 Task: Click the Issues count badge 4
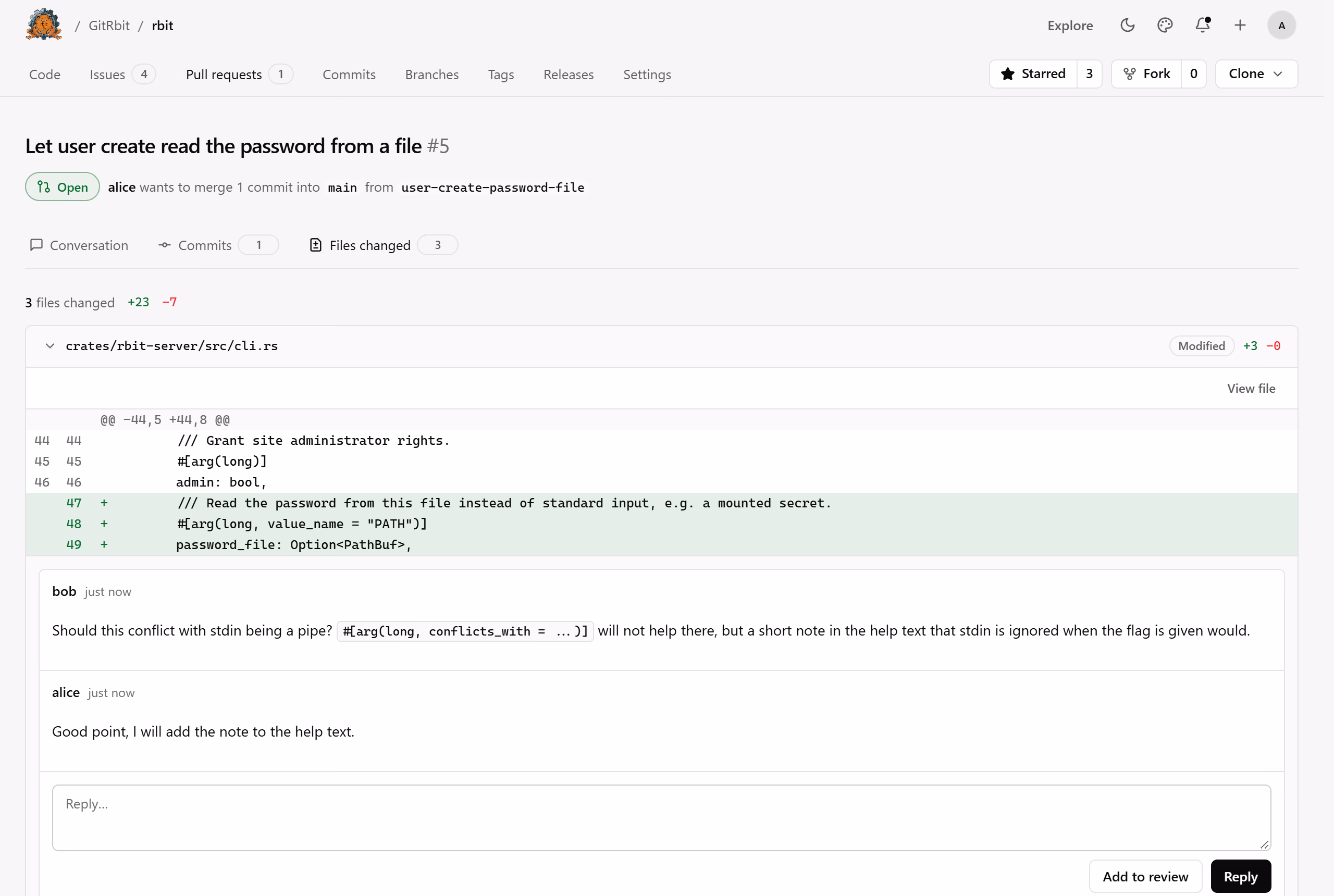coord(144,74)
